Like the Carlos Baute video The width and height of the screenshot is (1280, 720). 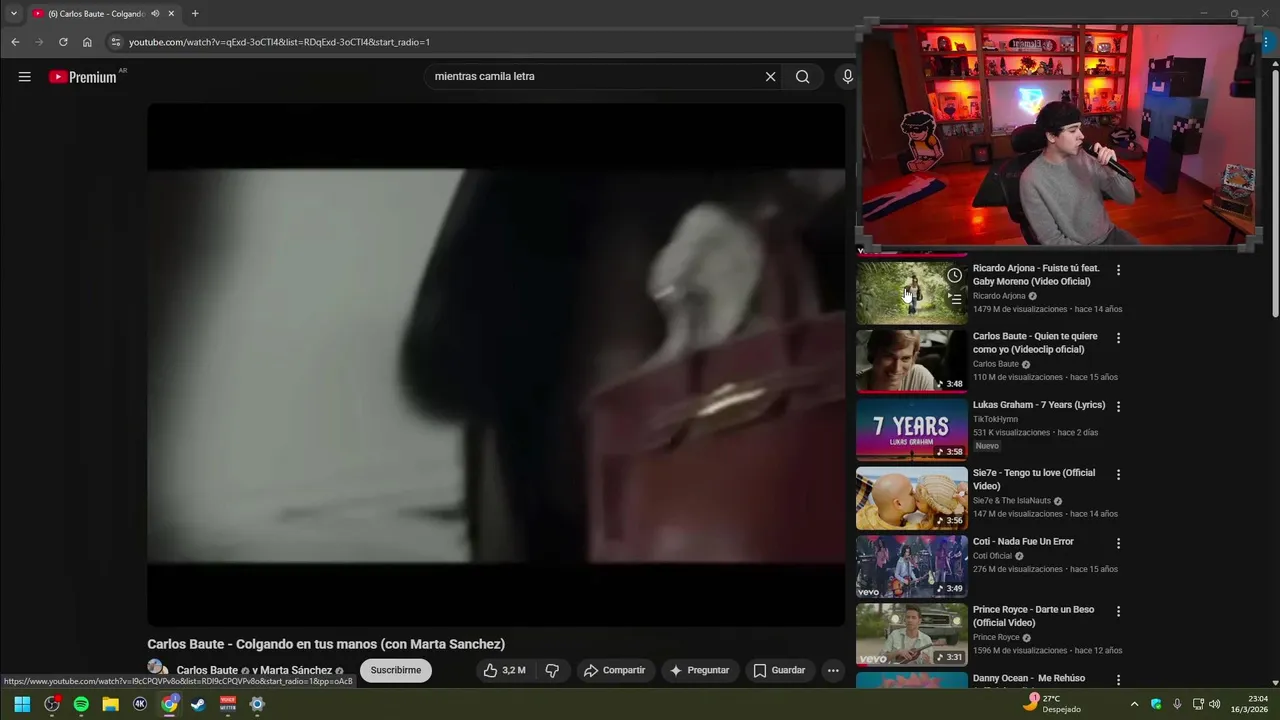(x=504, y=670)
